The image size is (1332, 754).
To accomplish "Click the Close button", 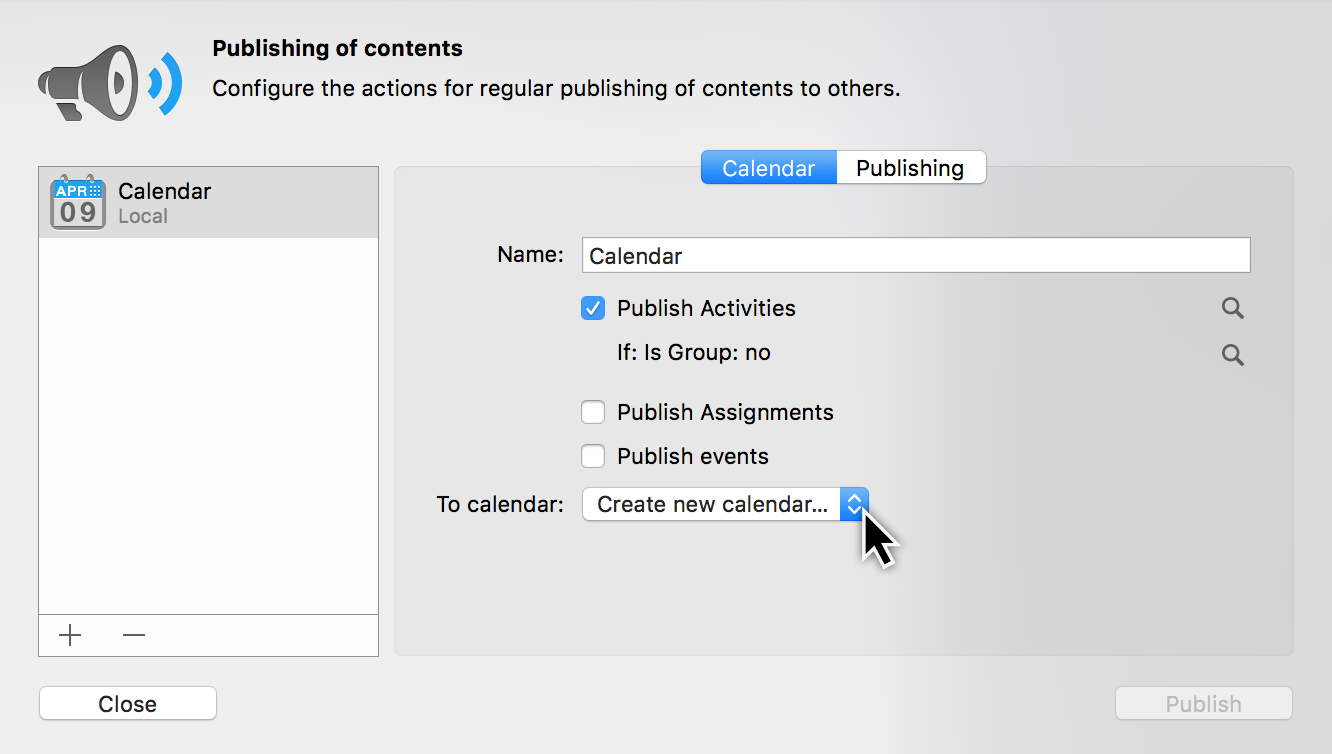I will pos(127,703).
